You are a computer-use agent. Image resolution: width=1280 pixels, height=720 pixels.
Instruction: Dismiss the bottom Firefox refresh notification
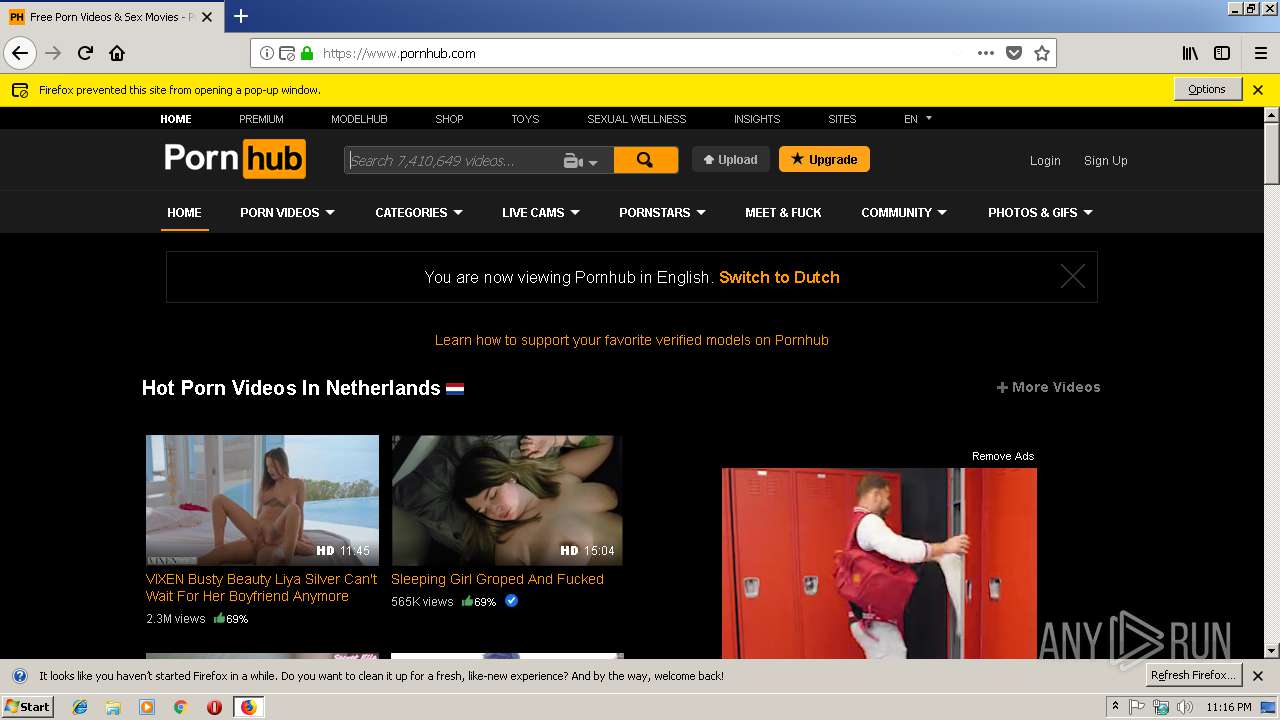pyautogui.click(x=1258, y=676)
